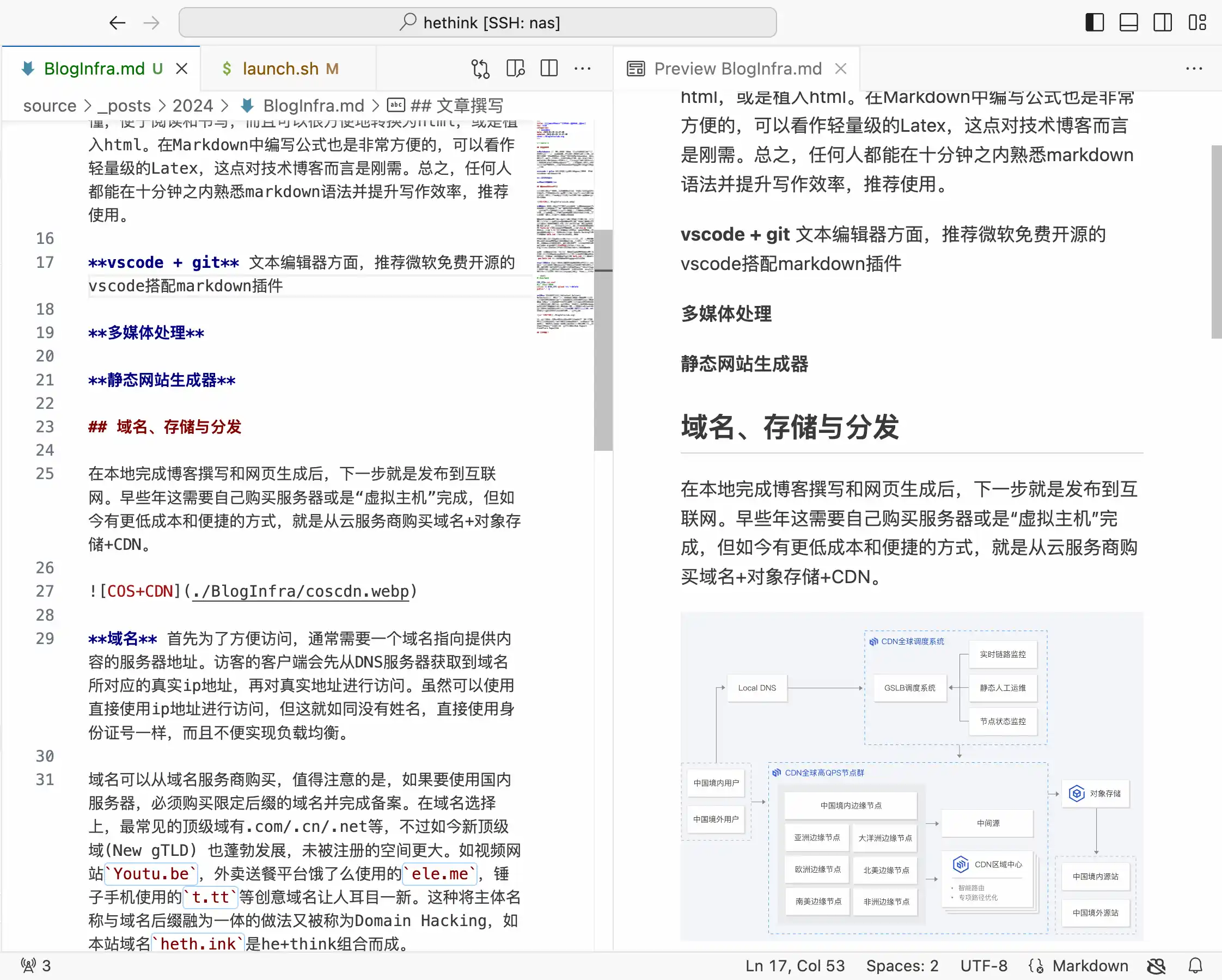
Task: Toggle the bottom panel layout icon
Action: tap(1128, 23)
